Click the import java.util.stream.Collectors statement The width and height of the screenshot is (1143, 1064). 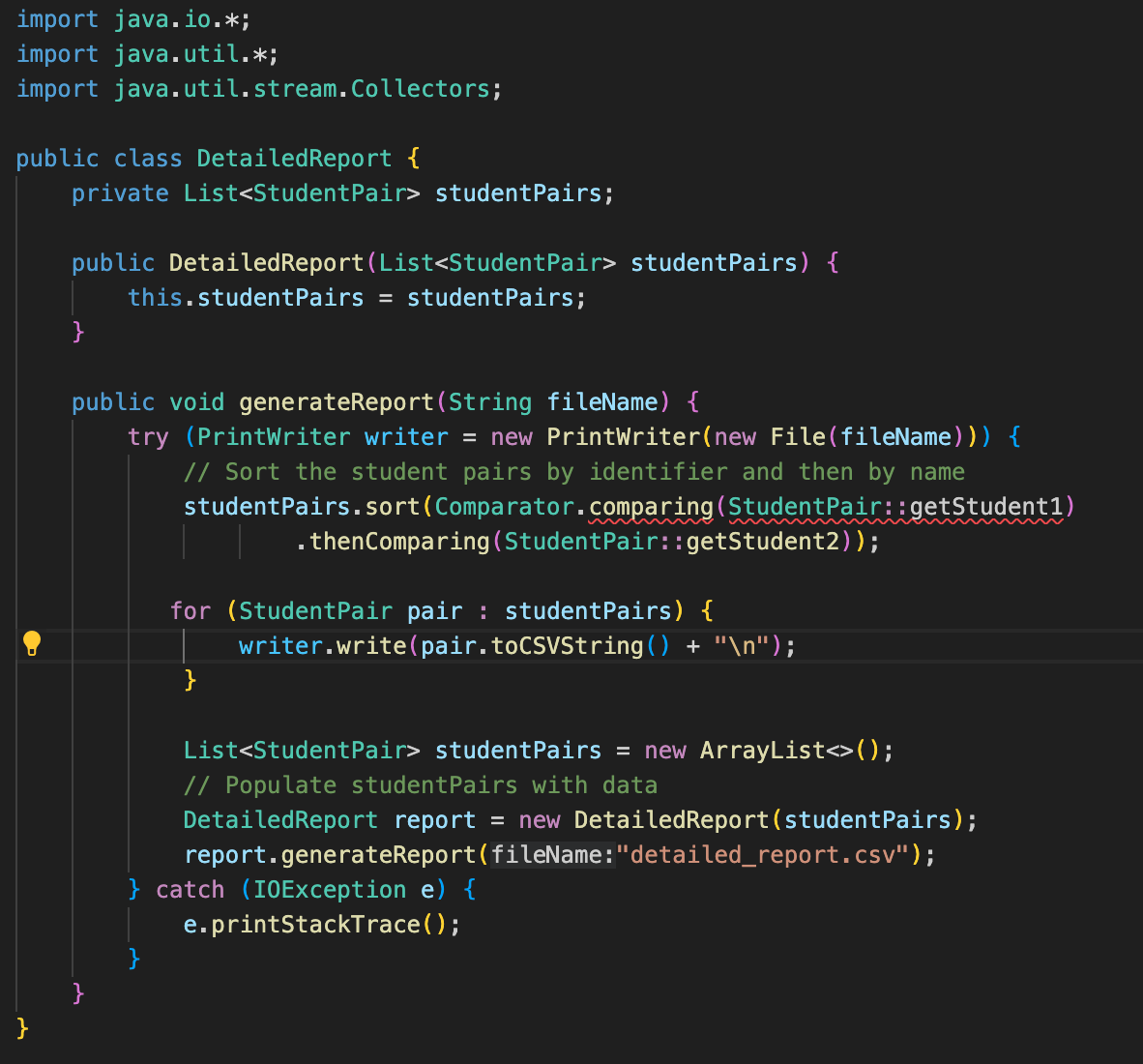point(256,88)
